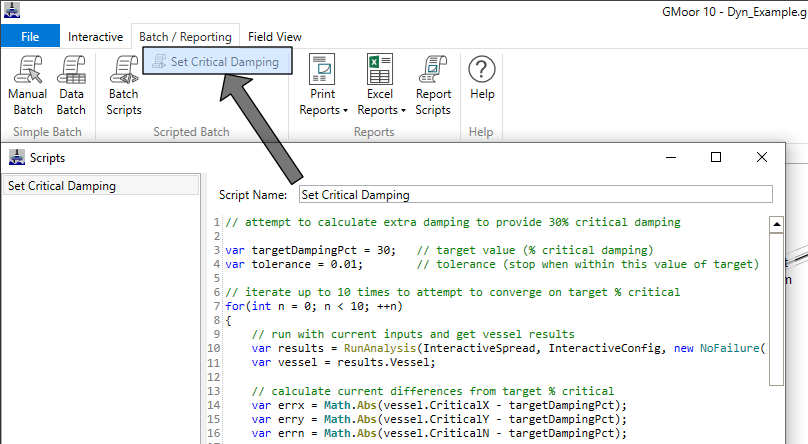Click the Help question mark icon
This screenshot has height=444, width=808.
[482, 69]
